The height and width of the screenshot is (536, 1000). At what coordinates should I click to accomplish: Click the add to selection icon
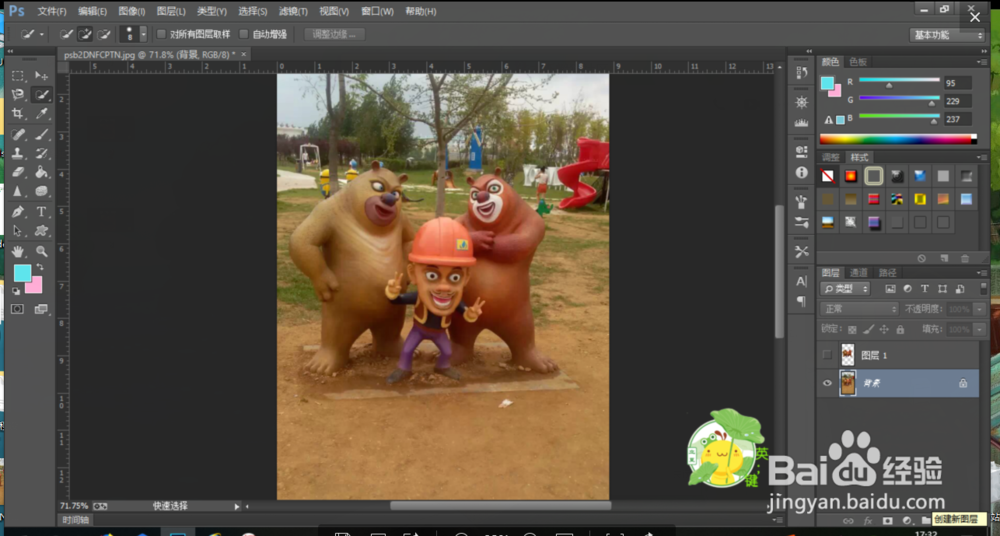[x=85, y=34]
